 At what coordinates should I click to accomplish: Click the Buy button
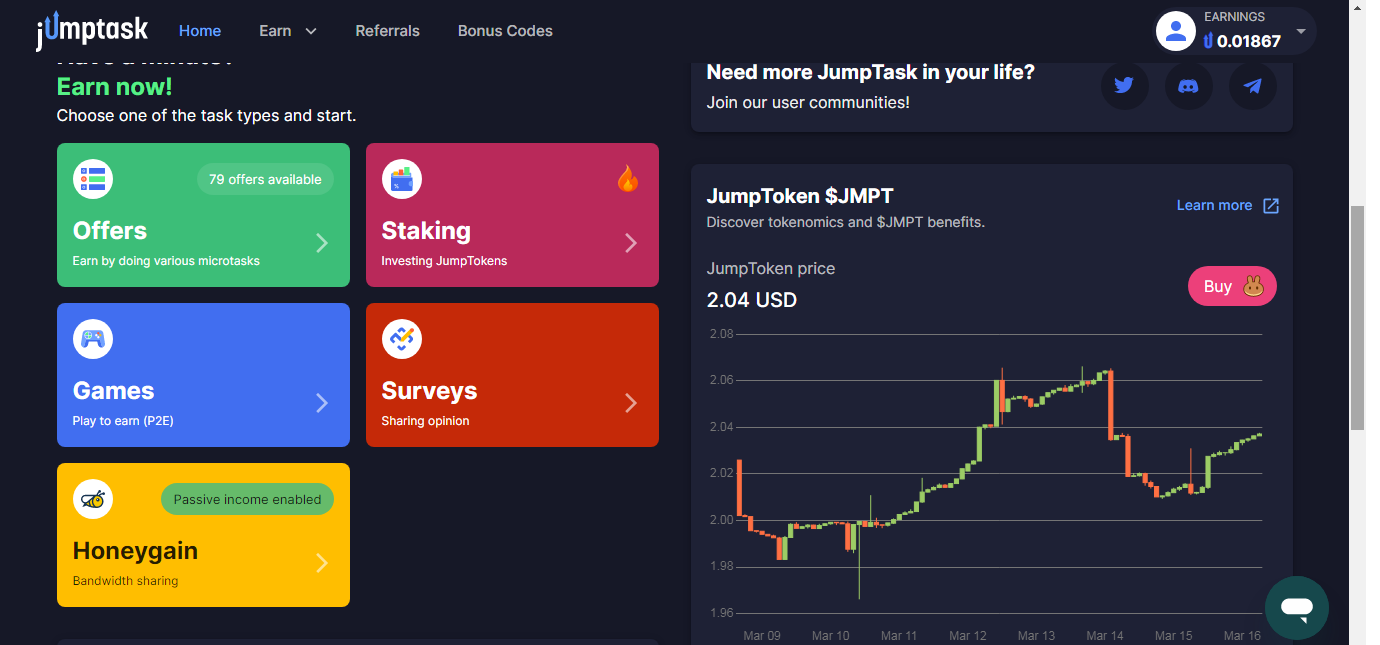click(1232, 287)
